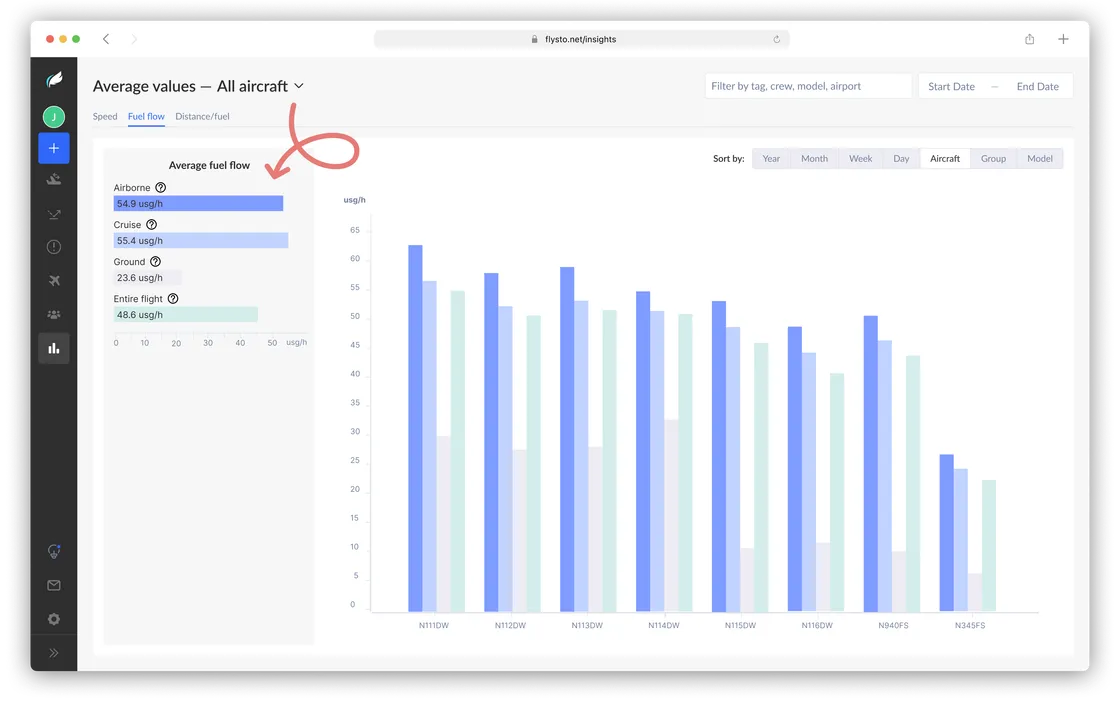Viewport: 1120px width, 712px height.
Task: Open the trend chart sidebar icon
Action: coord(54,214)
